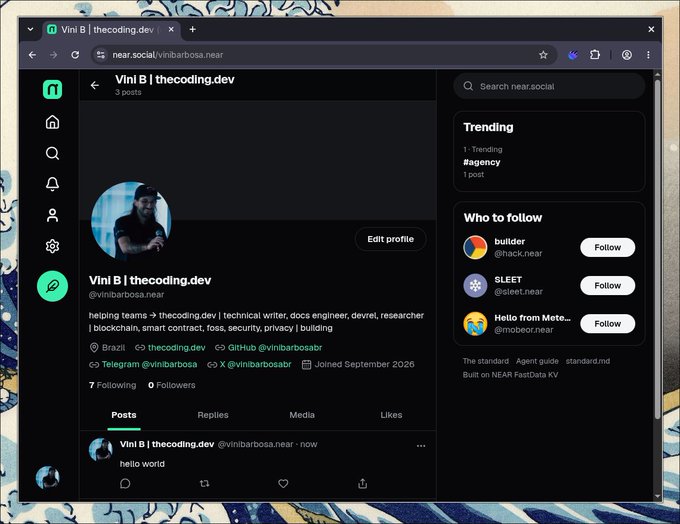
Task: Click the near.social logo in sidebar
Action: click(52, 89)
